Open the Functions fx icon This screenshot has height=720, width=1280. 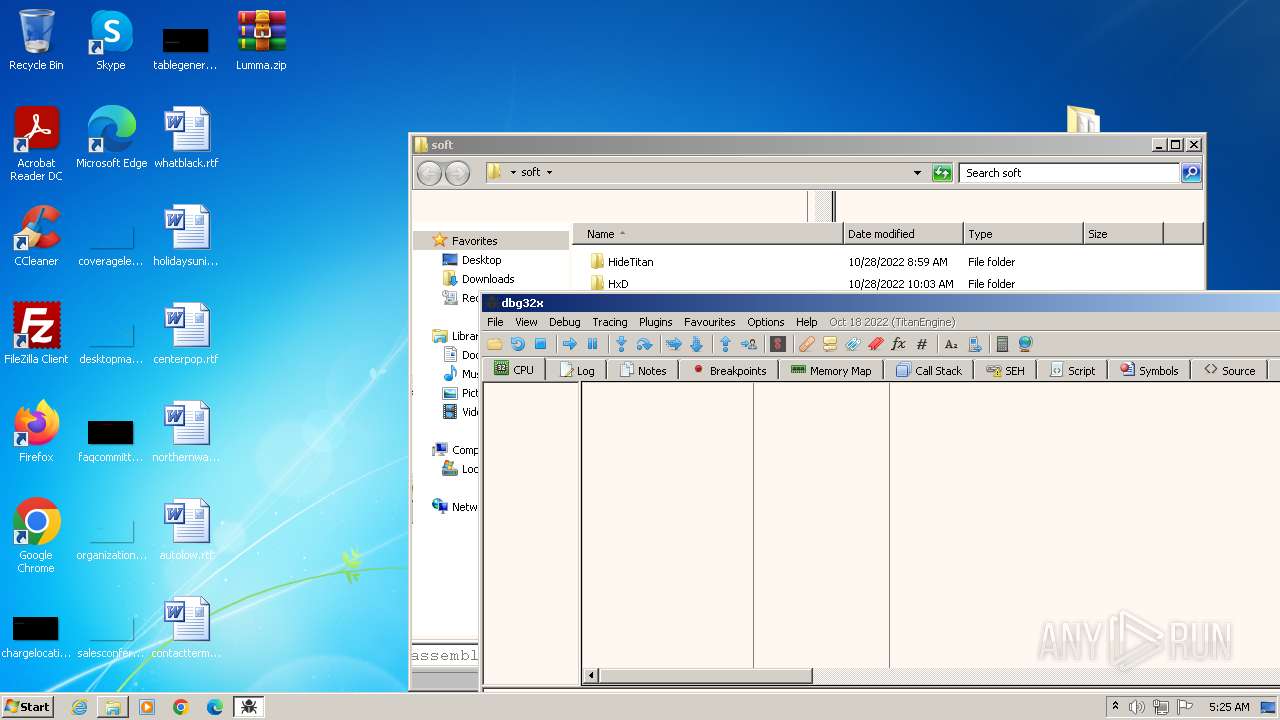pyautogui.click(x=898, y=344)
